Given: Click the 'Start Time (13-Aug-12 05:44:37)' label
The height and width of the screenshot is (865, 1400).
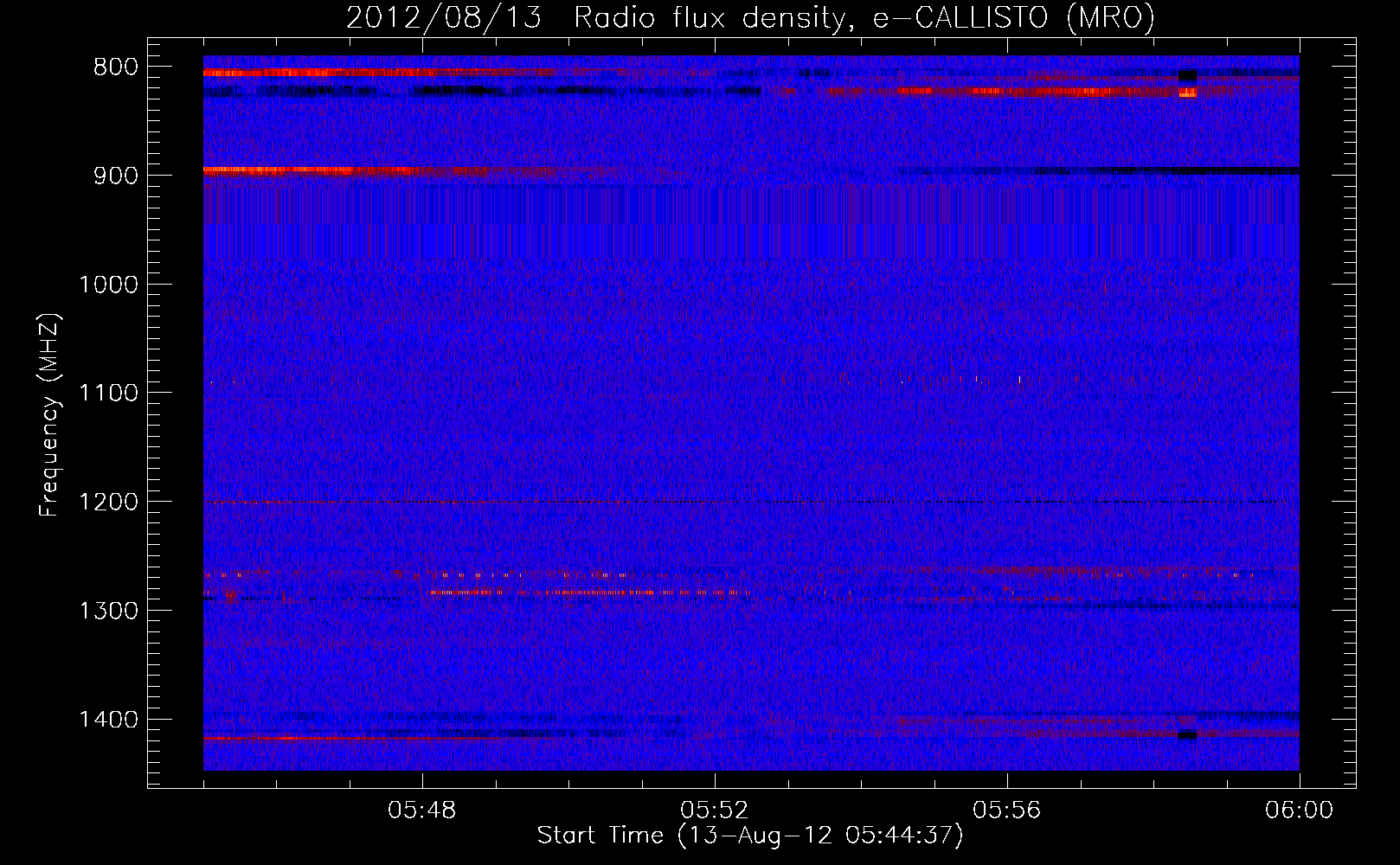Looking at the screenshot, I should tap(750, 836).
